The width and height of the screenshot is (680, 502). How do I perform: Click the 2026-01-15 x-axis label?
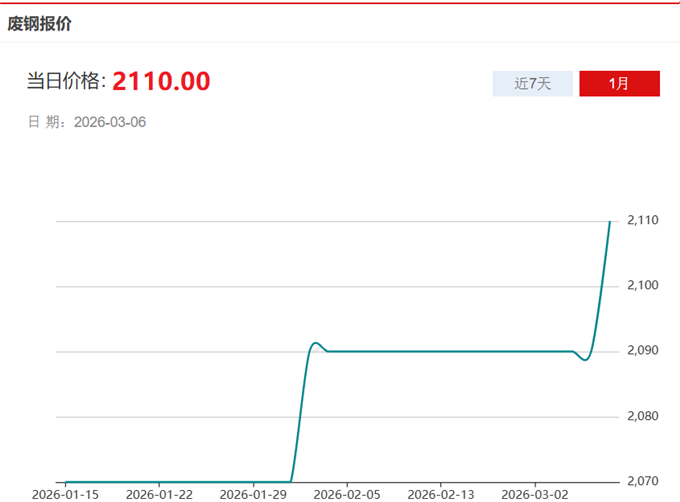coord(65,494)
